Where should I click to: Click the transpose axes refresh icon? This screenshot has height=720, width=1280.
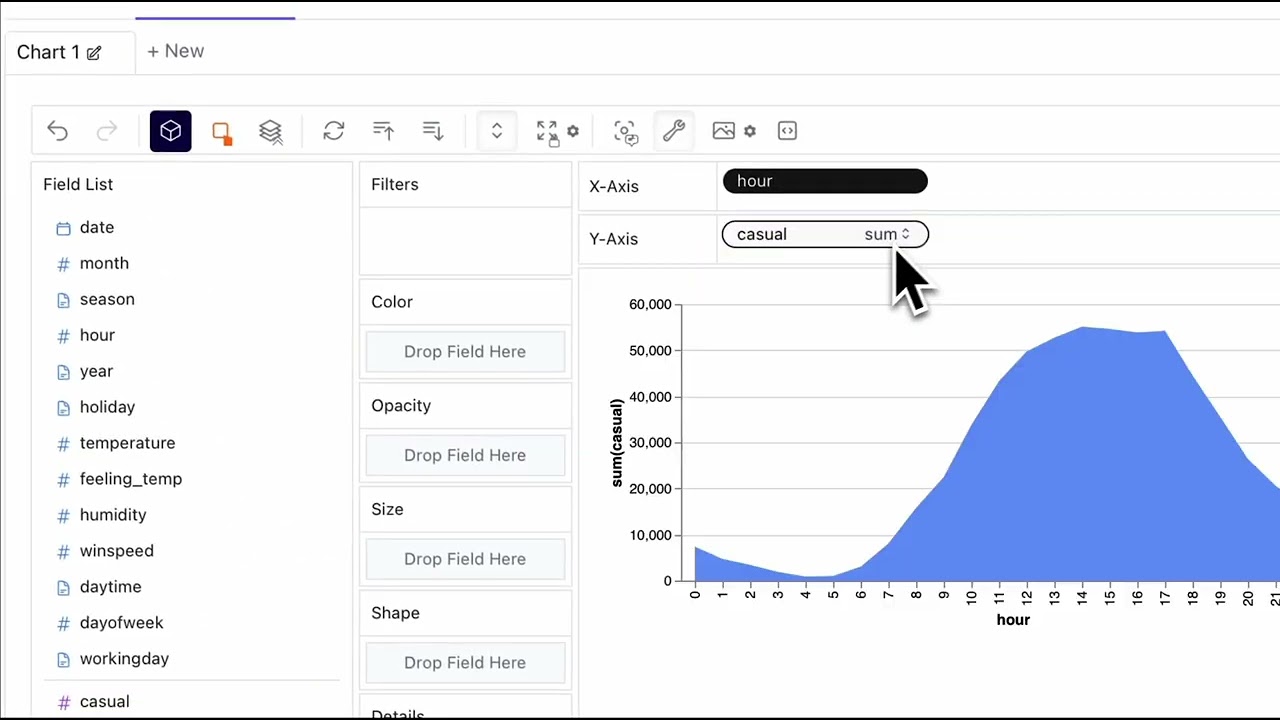click(334, 131)
